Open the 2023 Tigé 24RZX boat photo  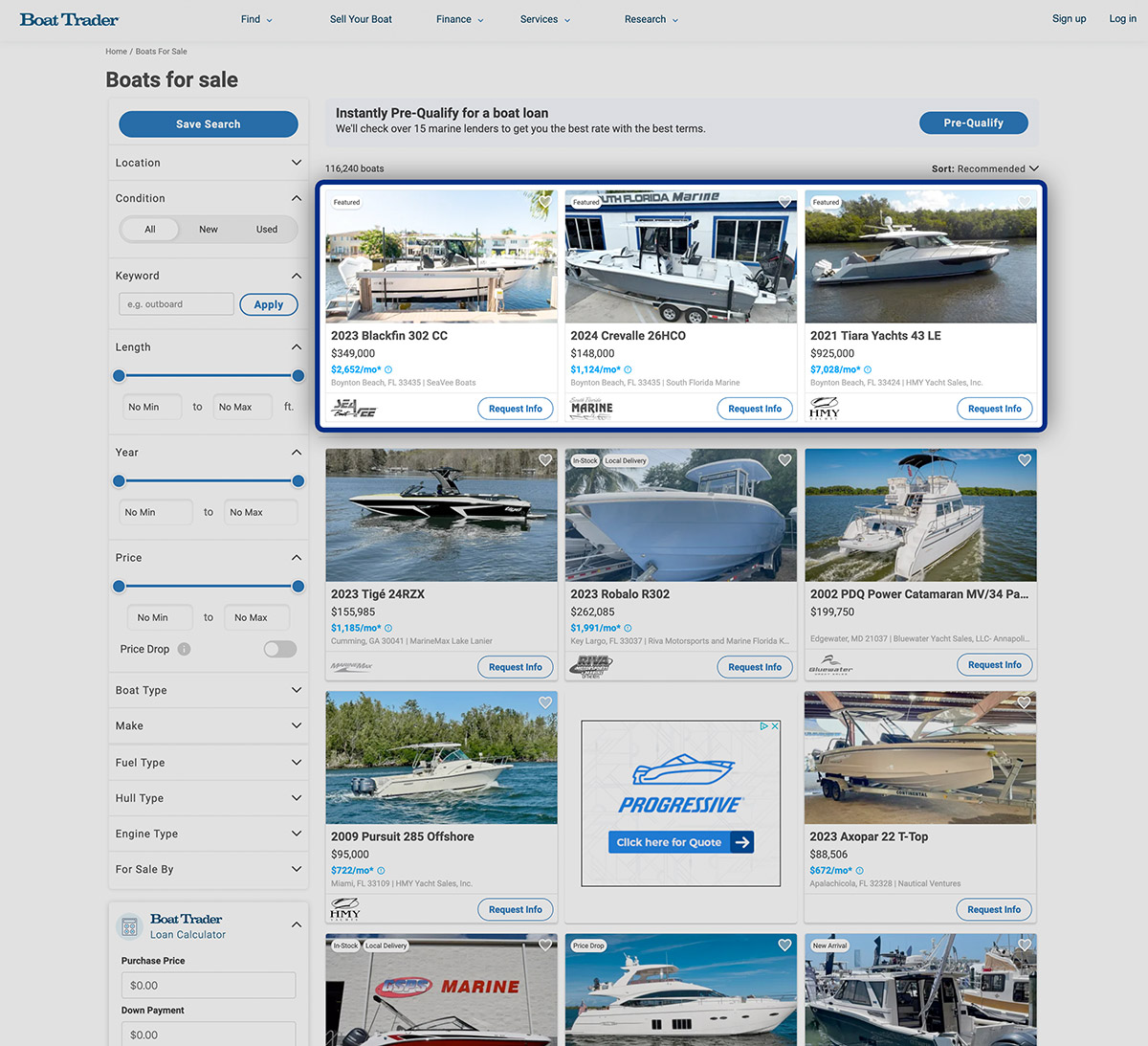point(441,515)
